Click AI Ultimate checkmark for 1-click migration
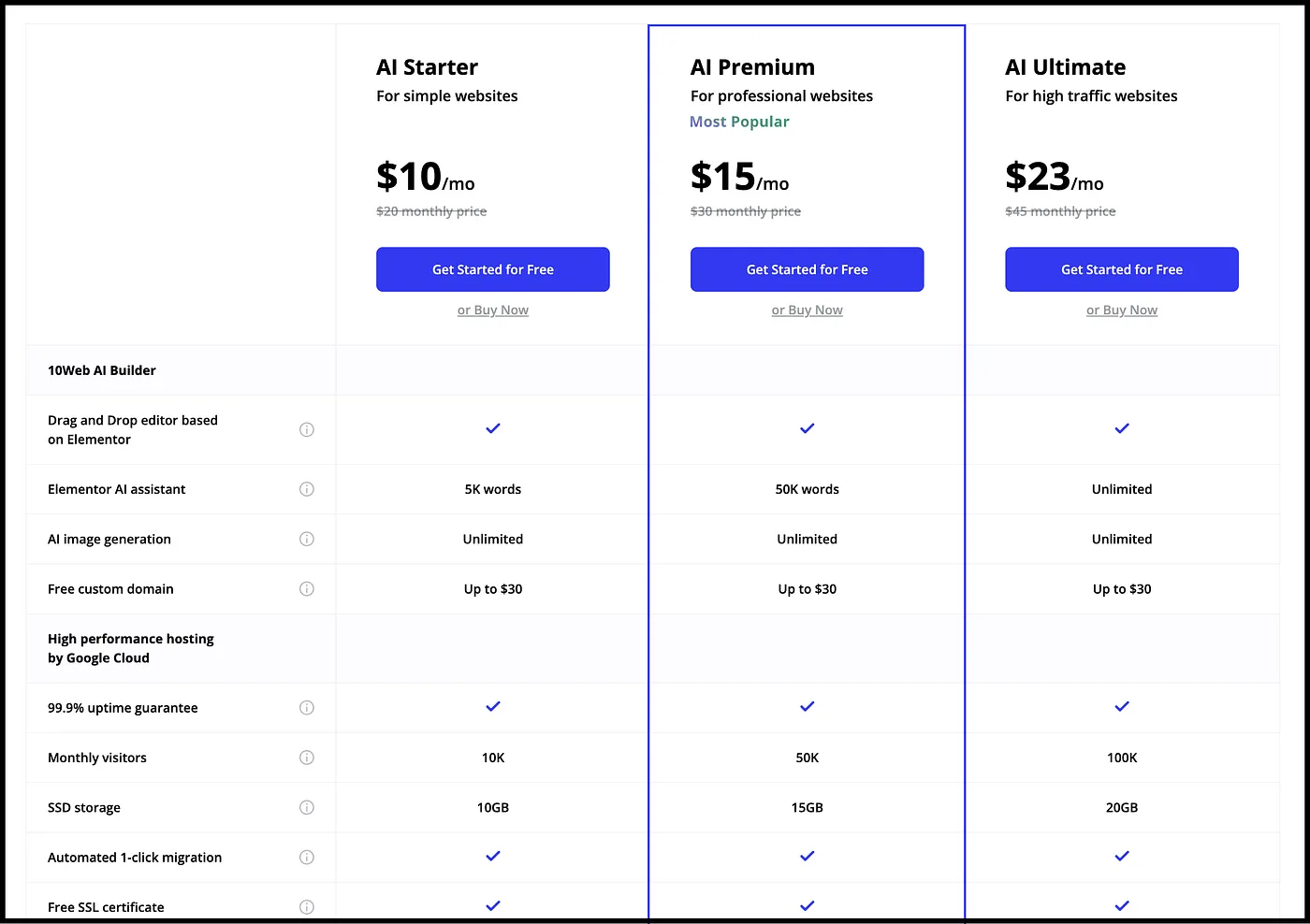 click(1122, 856)
